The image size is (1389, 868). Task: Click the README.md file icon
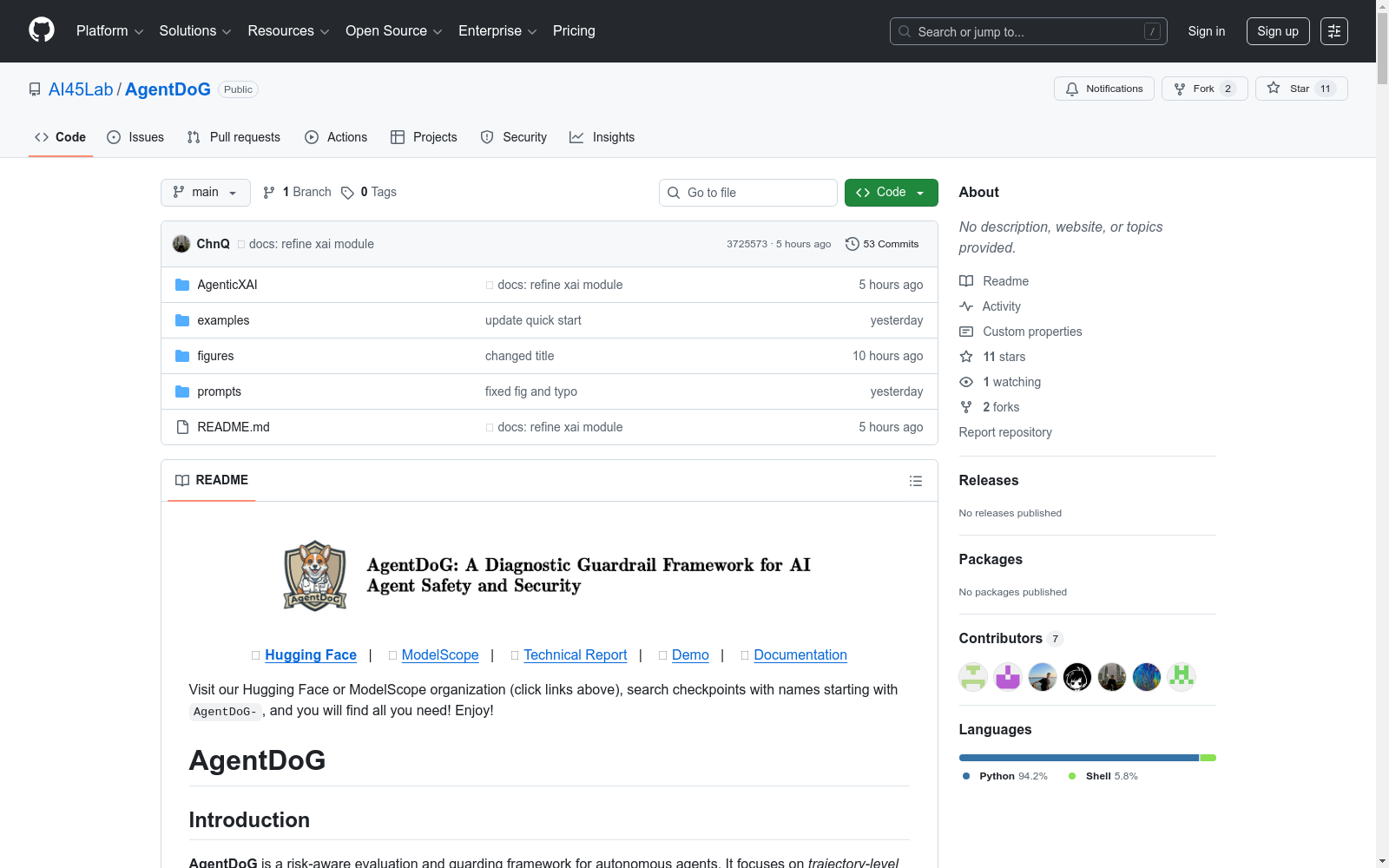tap(182, 427)
